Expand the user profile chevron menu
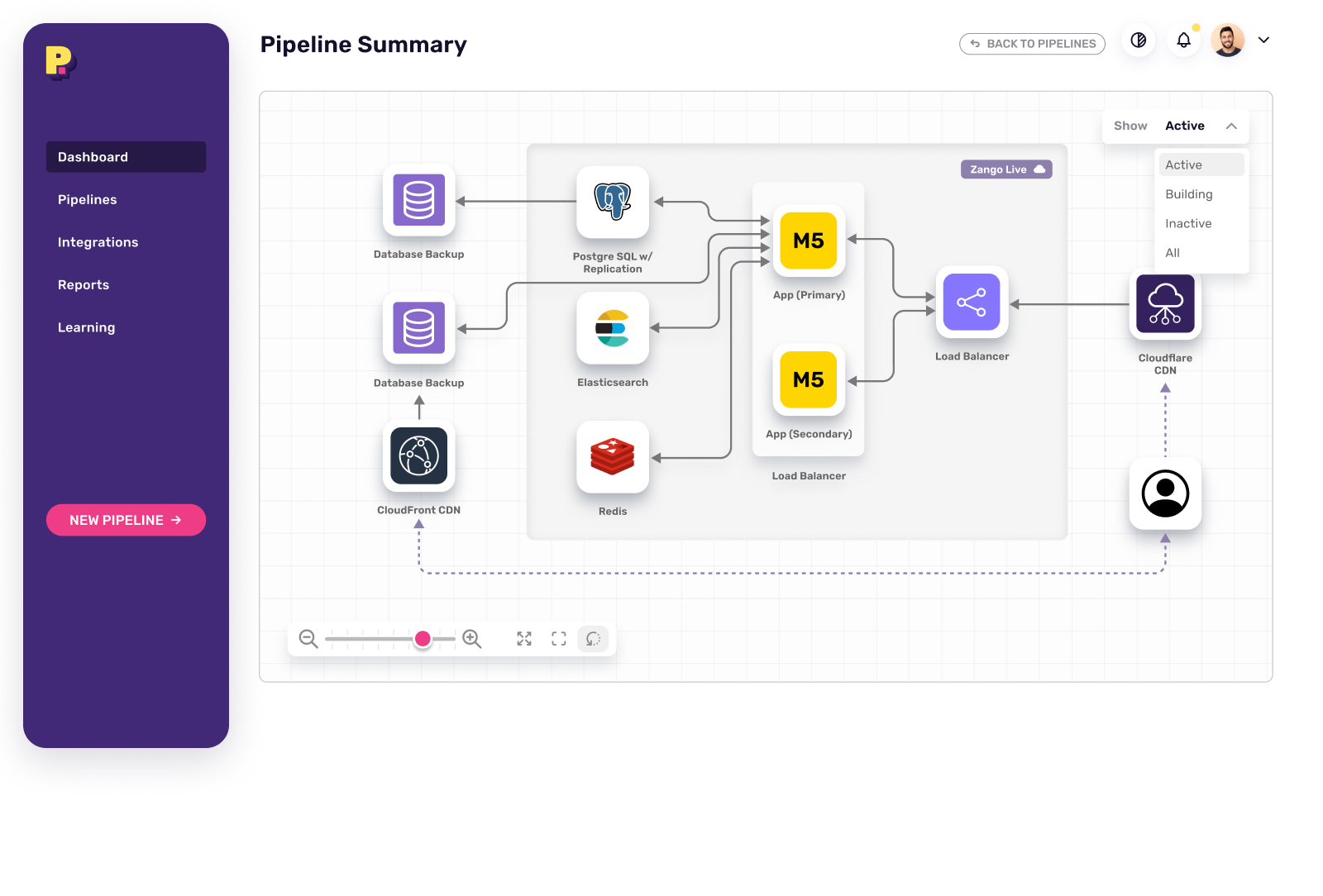The image size is (1323, 896). tap(1263, 41)
